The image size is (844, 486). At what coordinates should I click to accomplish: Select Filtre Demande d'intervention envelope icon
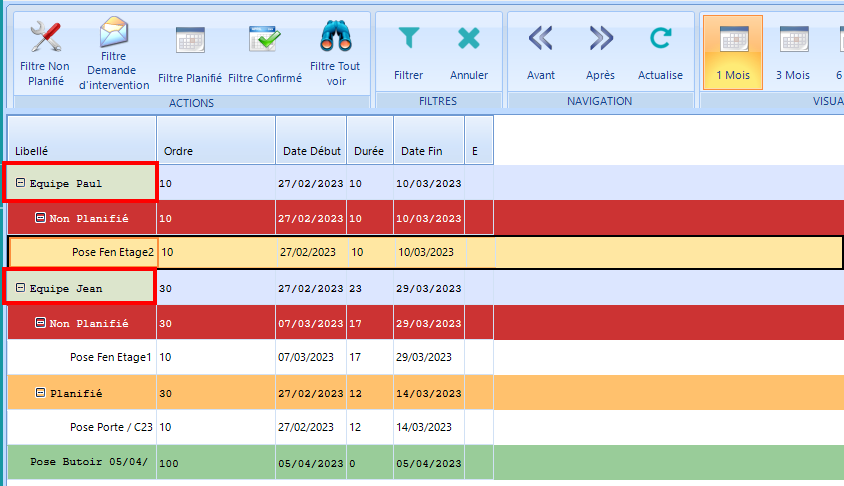pos(113,33)
